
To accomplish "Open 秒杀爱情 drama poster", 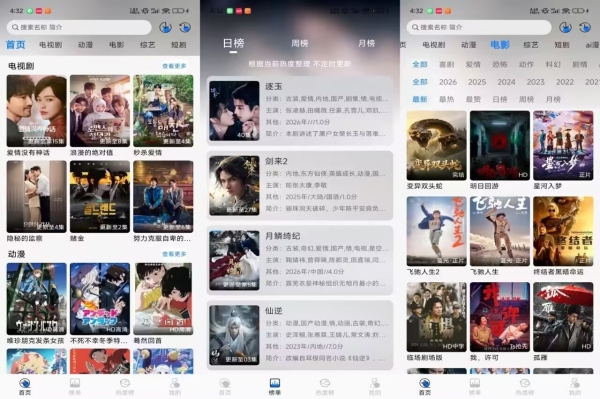I will (163, 111).
